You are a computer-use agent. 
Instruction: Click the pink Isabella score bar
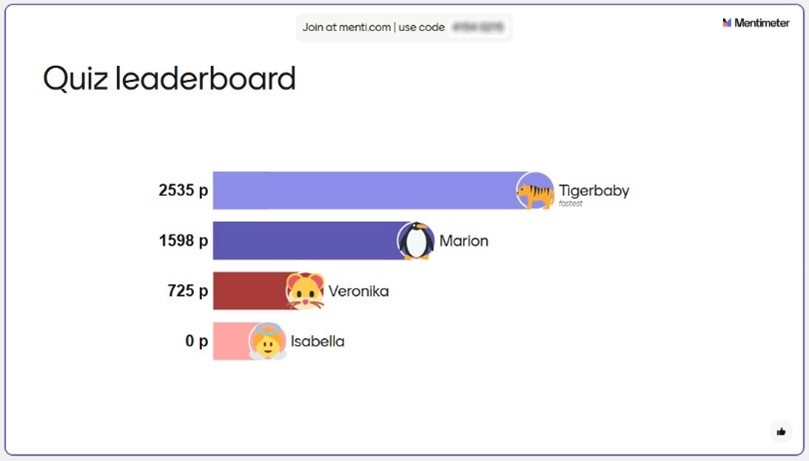(240, 341)
